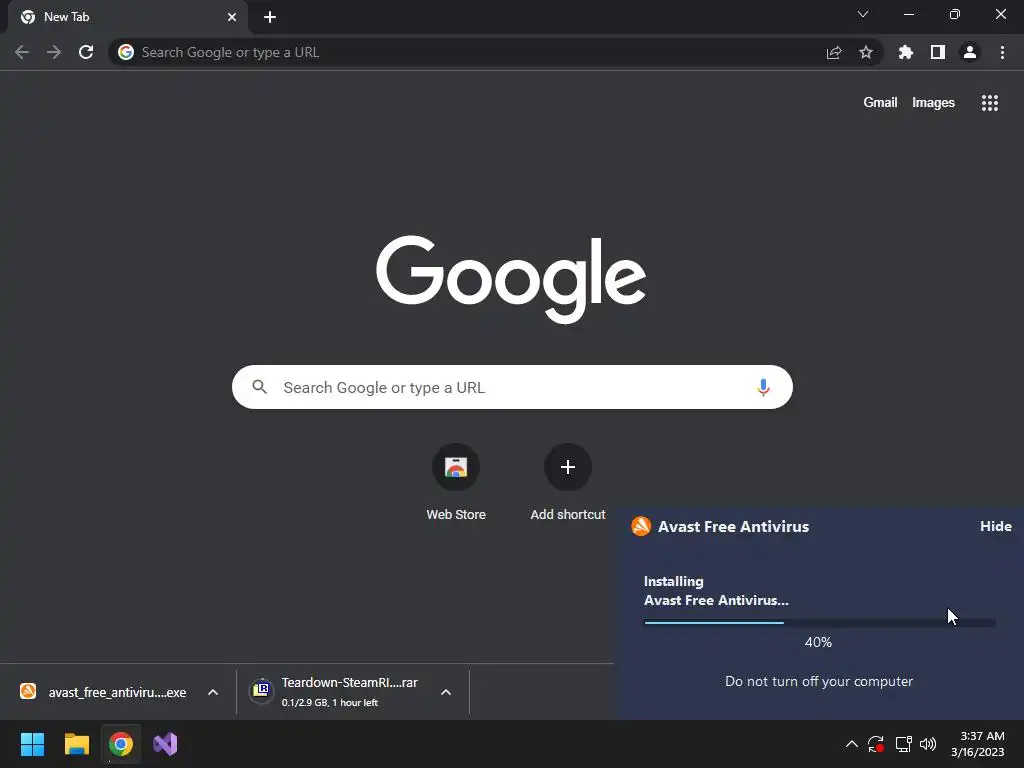The image size is (1024, 768).
Task: Select the New Tab tab
Action: [x=128, y=17]
